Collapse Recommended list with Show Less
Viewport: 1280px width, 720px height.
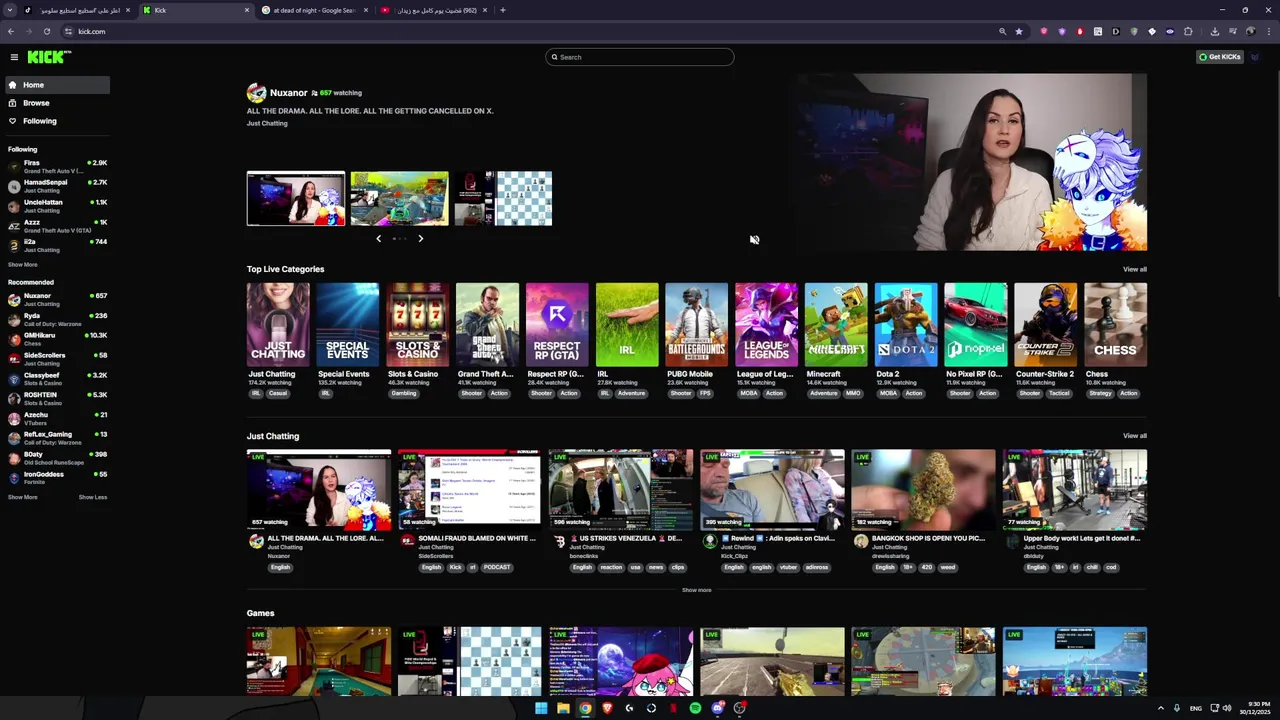coord(93,497)
